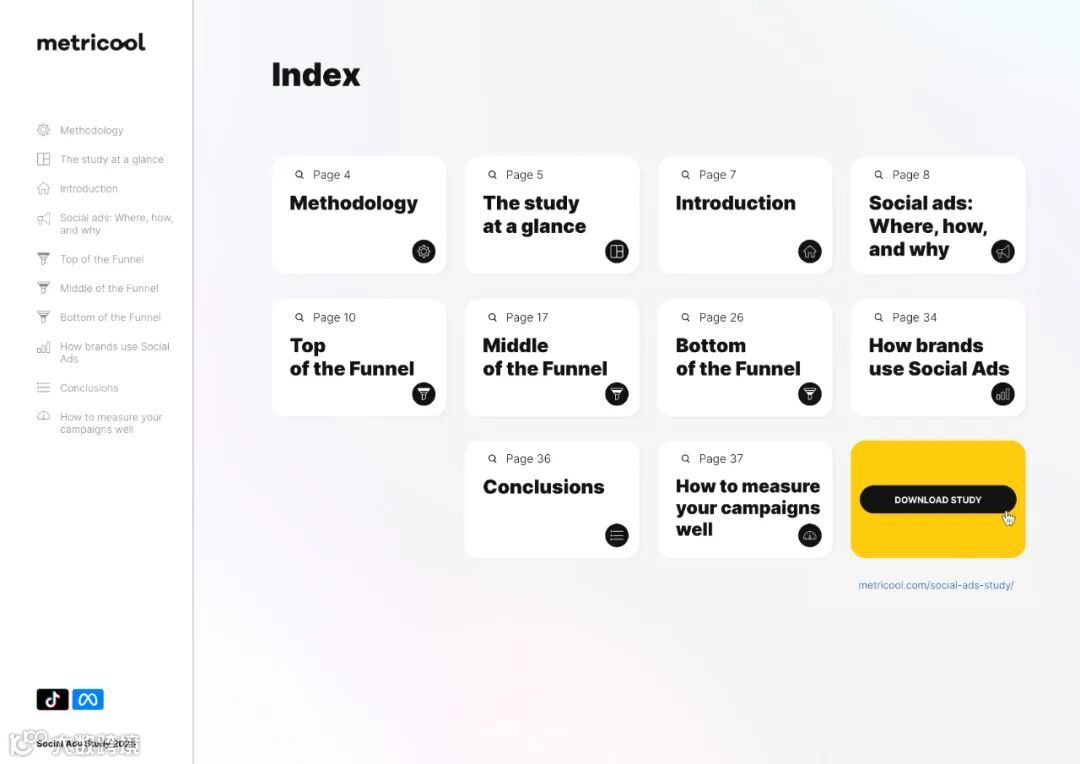Click the bar chart icon on 'How brands use Social Ads' card
The height and width of the screenshot is (764, 1080).
click(x=1003, y=394)
